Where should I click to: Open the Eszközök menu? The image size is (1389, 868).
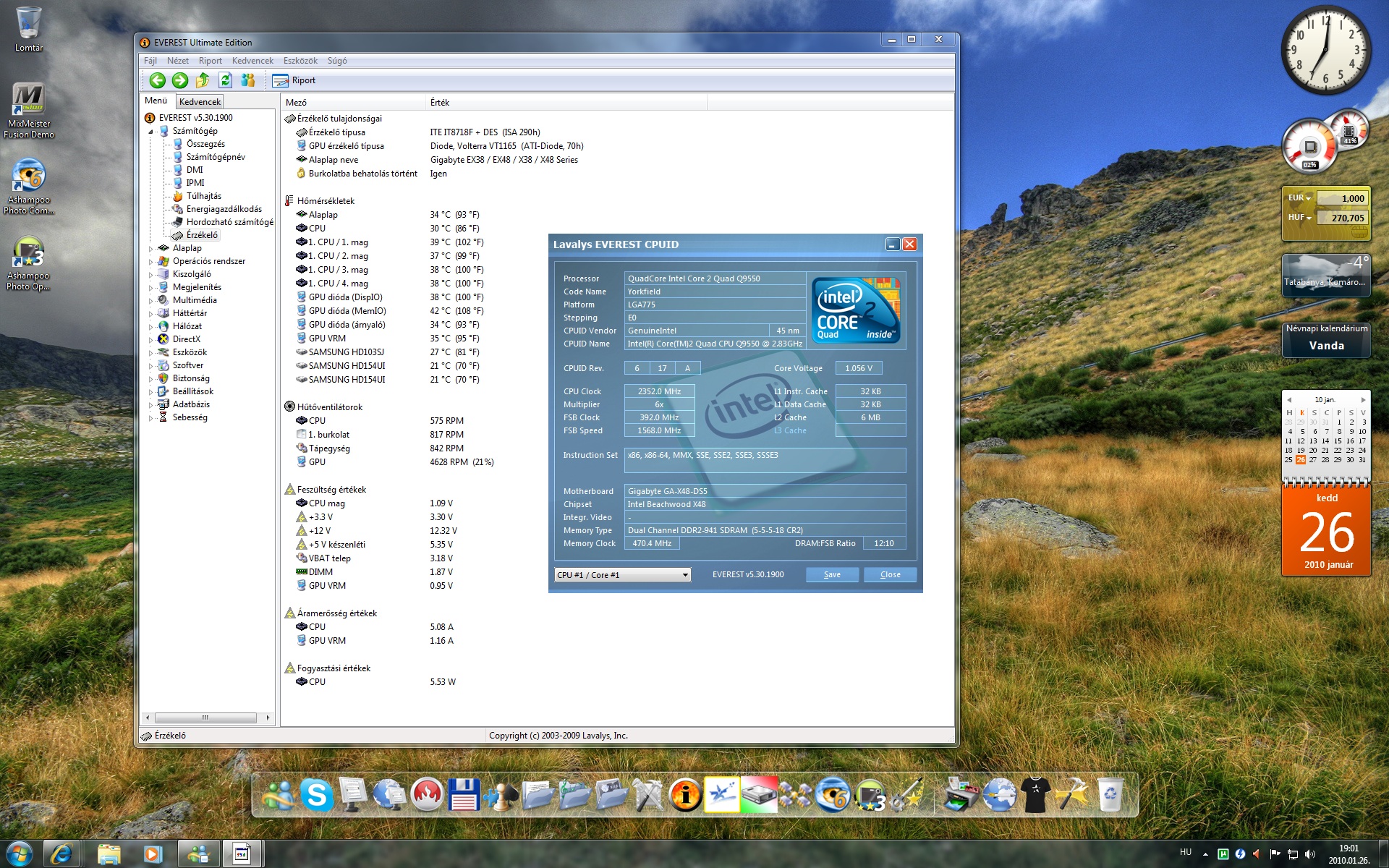click(300, 61)
